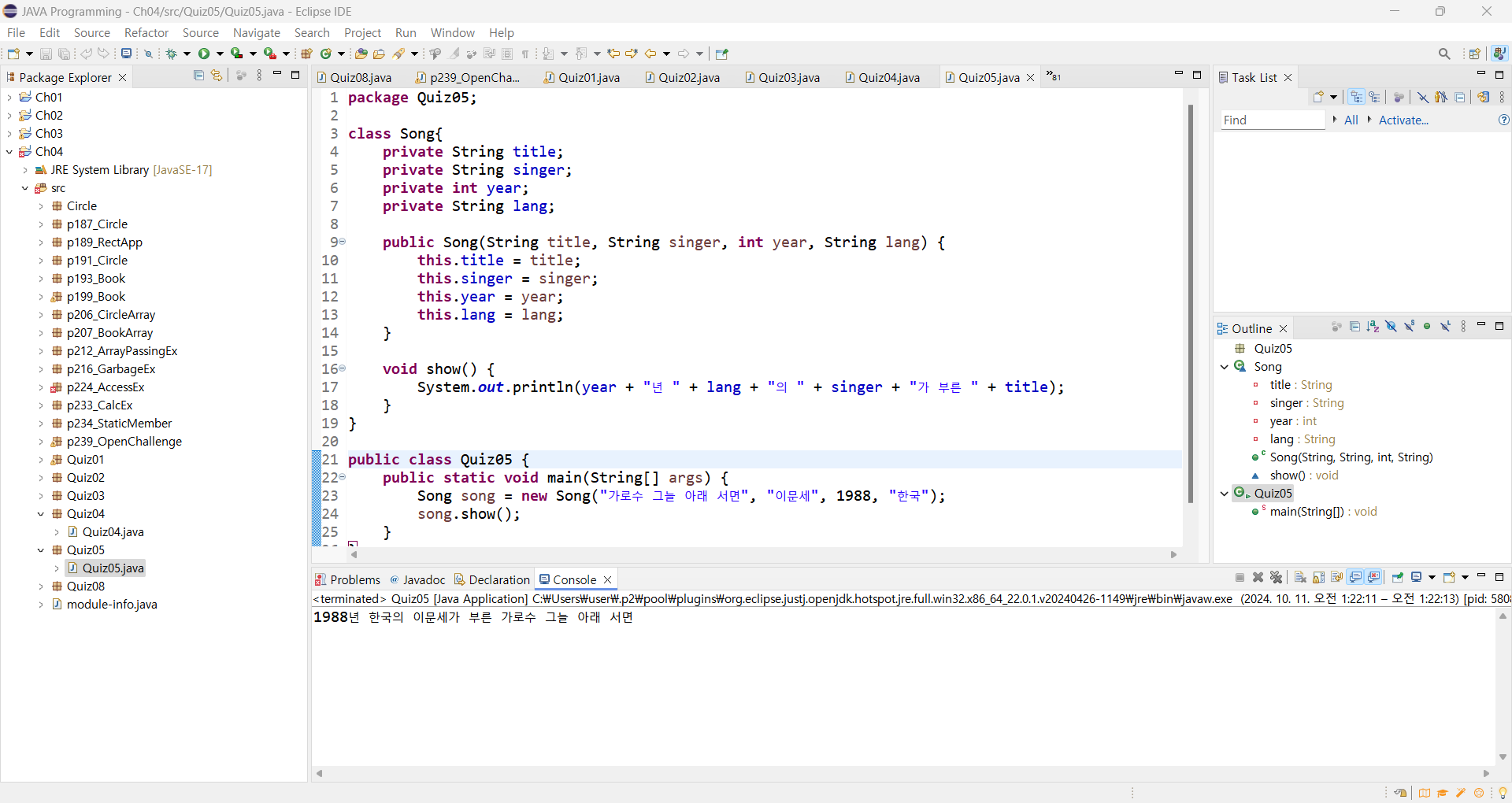Click the Back navigation arrow in the toolbar

tap(650, 54)
